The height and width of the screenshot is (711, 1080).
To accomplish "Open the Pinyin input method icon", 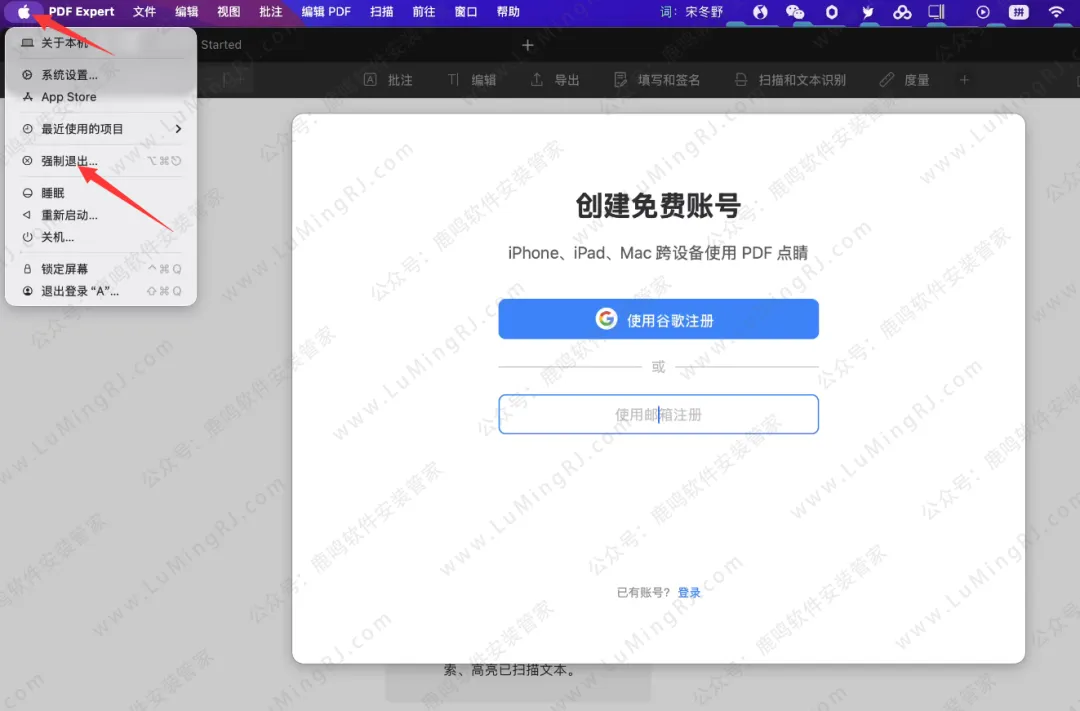I will pyautogui.click(x=1019, y=12).
